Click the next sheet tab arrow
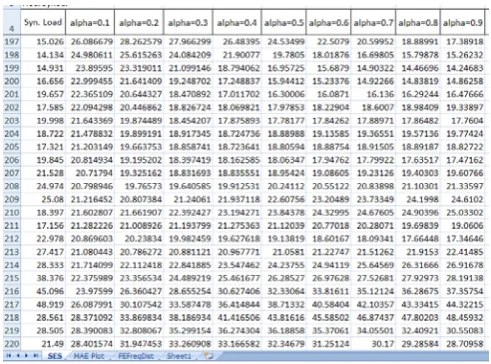Image resolution: width=491 pixels, height=364 pixels. [26, 356]
